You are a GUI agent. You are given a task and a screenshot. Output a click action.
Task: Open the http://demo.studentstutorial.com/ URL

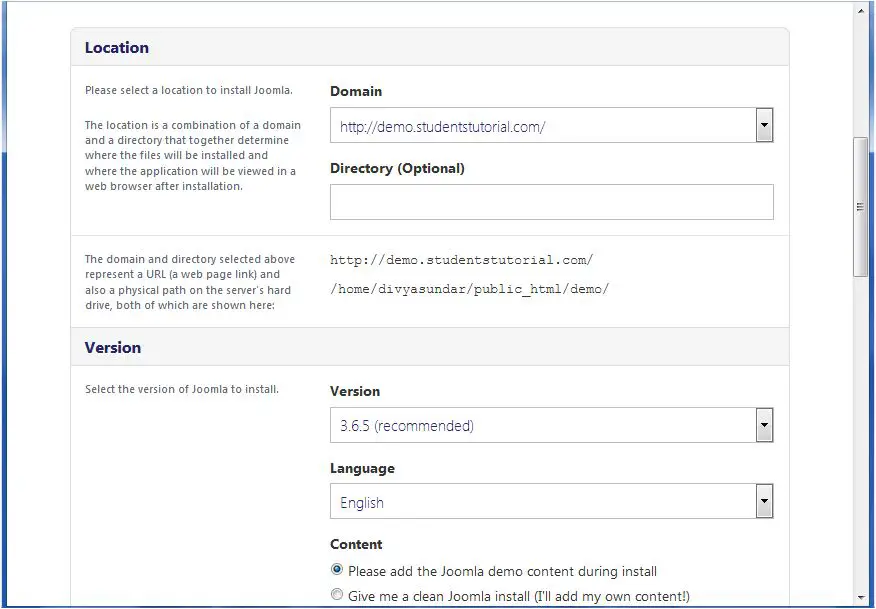point(462,260)
